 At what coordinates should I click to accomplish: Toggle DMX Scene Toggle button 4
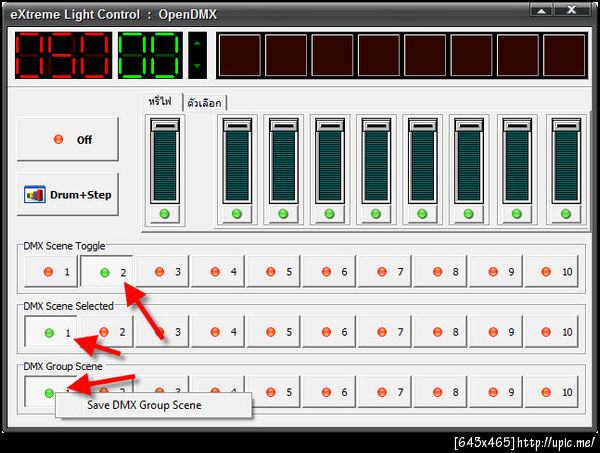click(x=218, y=272)
